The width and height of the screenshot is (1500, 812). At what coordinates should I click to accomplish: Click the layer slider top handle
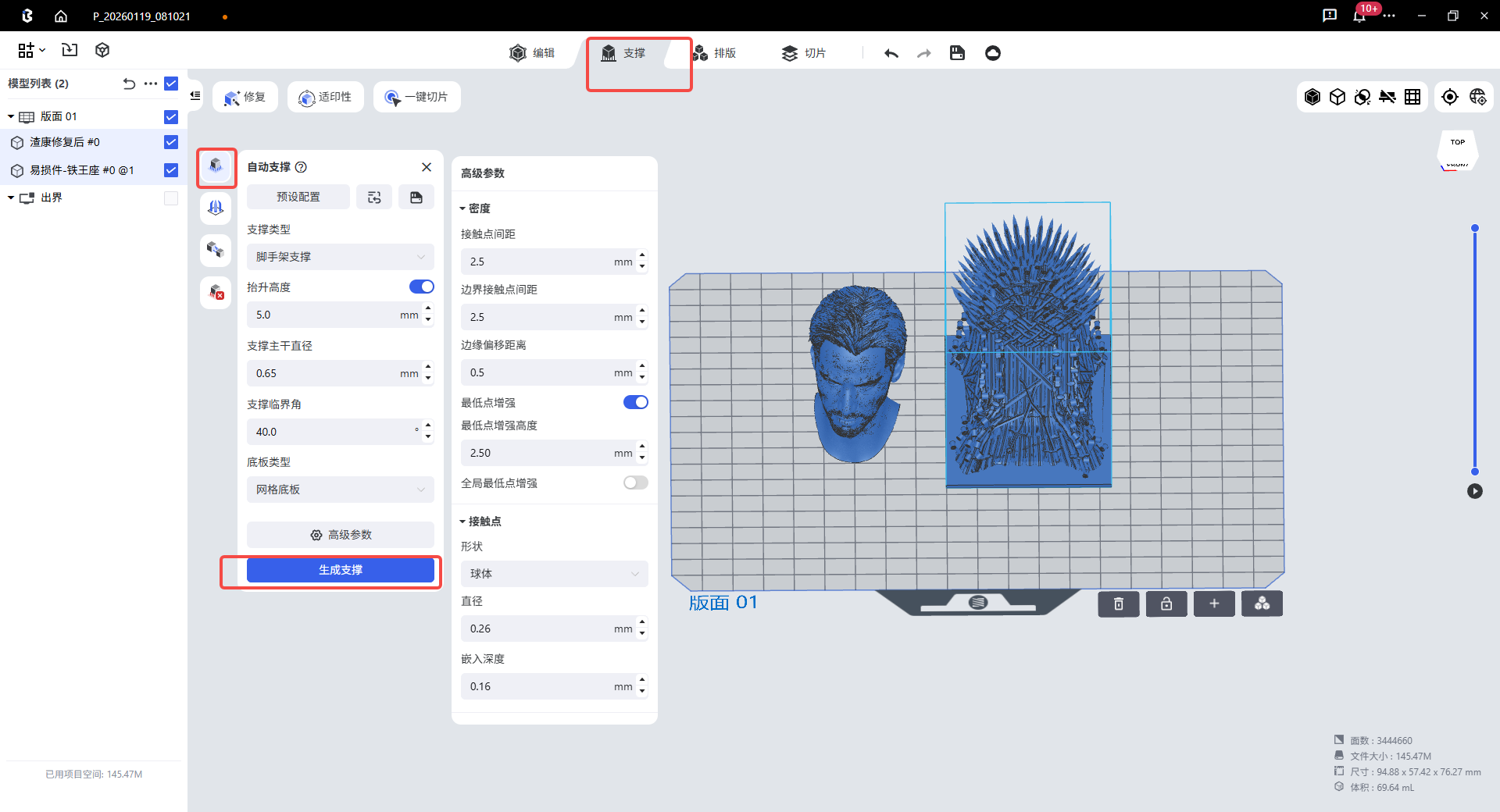pyautogui.click(x=1475, y=228)
